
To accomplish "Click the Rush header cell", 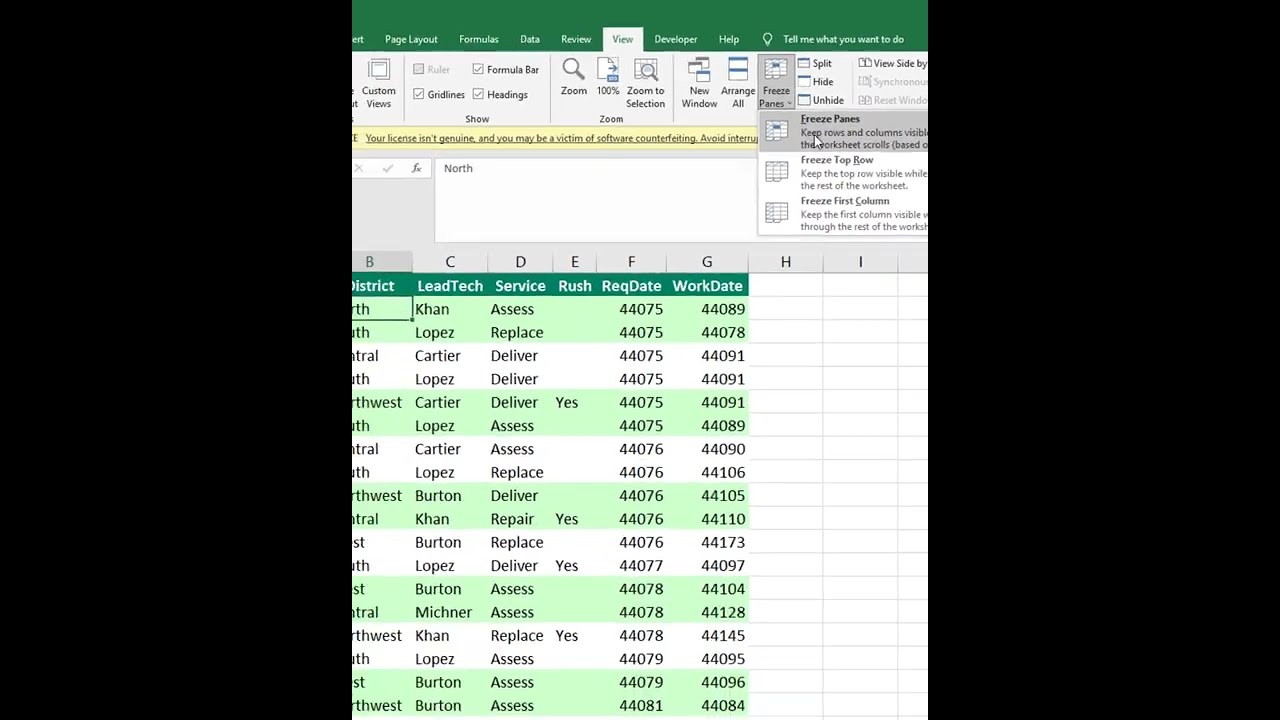I will click(574, 286).
